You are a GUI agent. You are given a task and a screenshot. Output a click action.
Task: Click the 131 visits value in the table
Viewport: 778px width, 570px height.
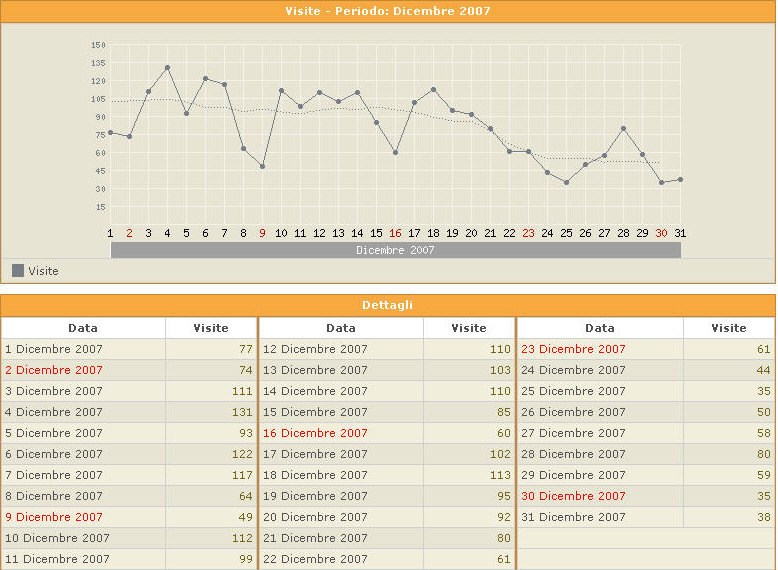242,412
